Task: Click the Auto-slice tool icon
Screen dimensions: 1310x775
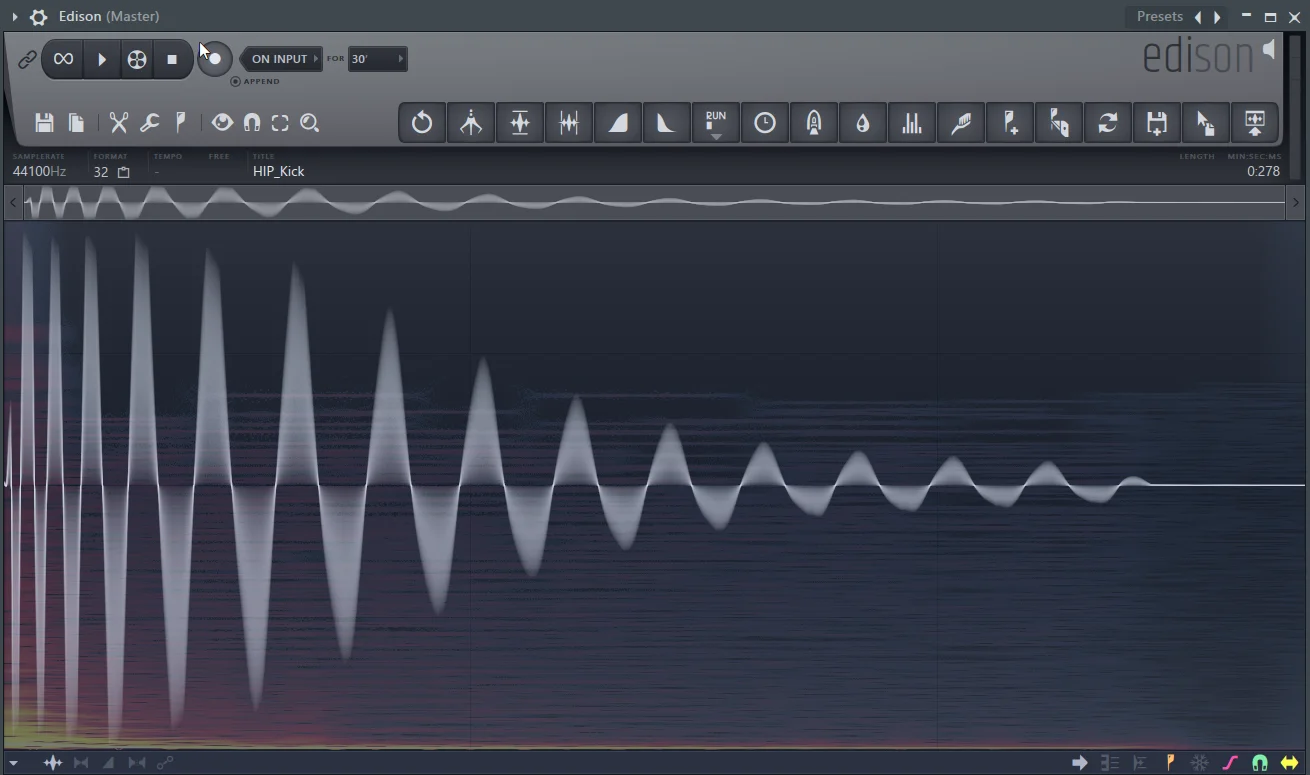Action: point(1059,123)
